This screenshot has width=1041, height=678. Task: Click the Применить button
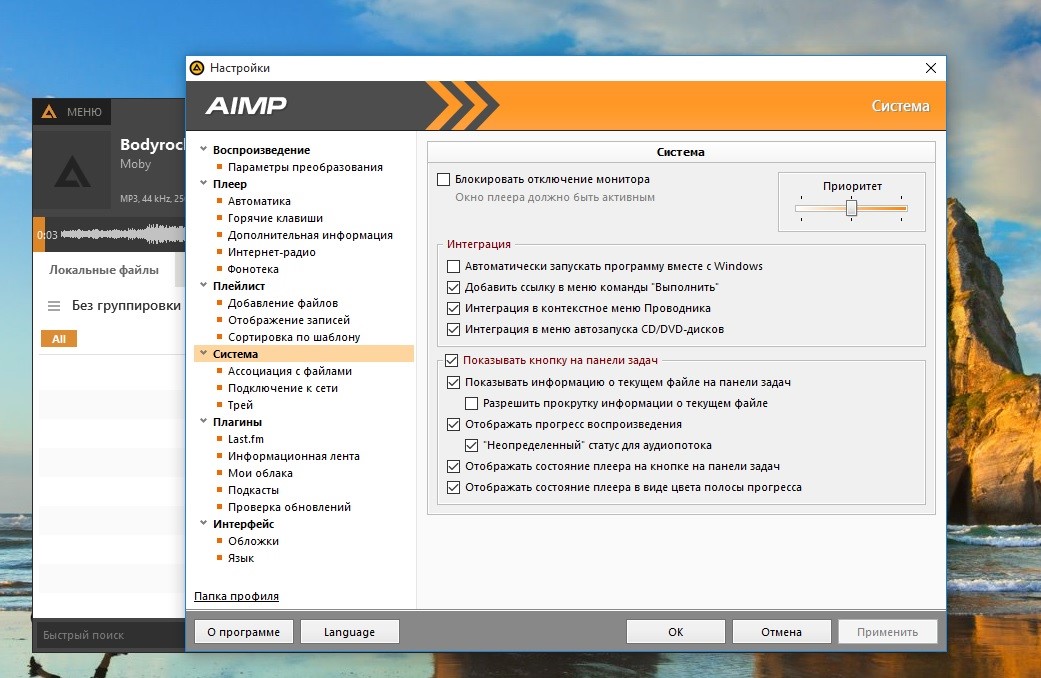888,632
